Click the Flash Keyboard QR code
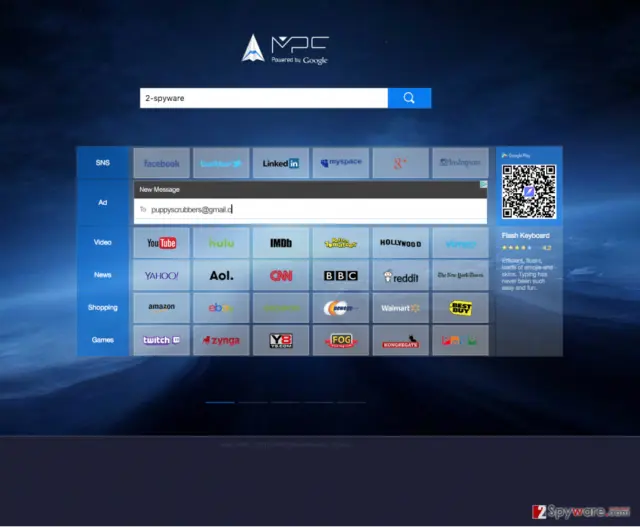This screenshot has height=527, width=640. [529, 191]
